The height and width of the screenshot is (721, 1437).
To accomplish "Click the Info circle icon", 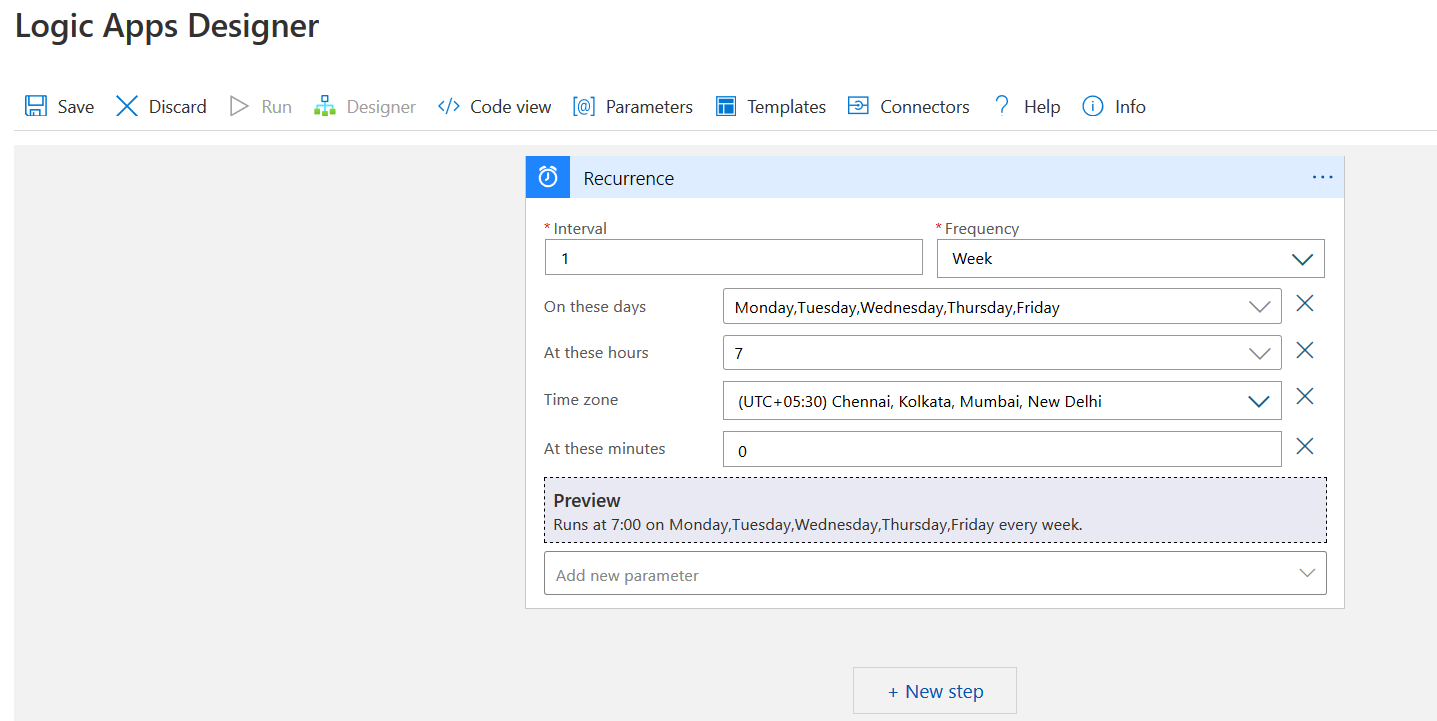I will [1093, 106].
